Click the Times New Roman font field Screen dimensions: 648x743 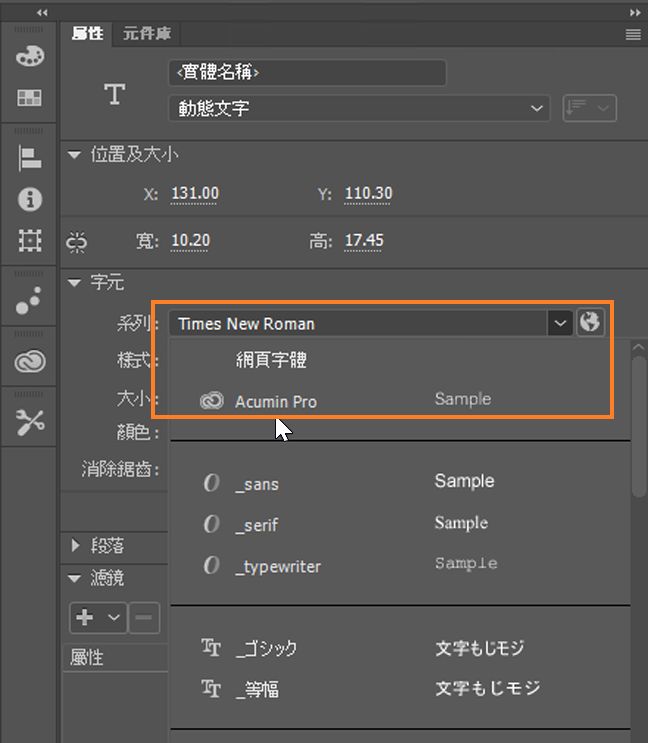coord(358,324)
